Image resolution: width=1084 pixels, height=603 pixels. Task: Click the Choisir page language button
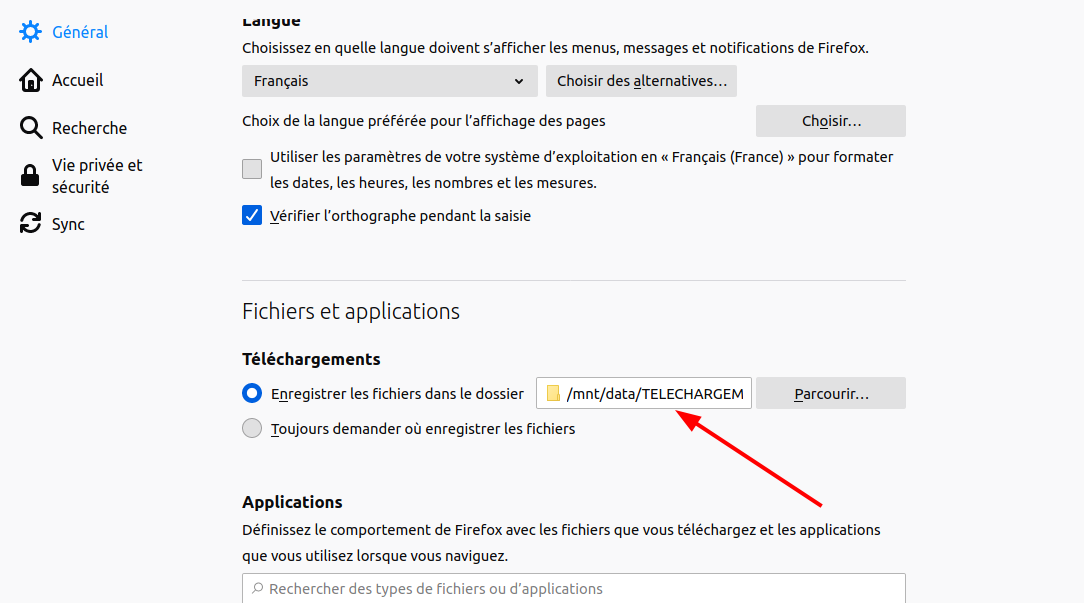click(x=830, y=121)
